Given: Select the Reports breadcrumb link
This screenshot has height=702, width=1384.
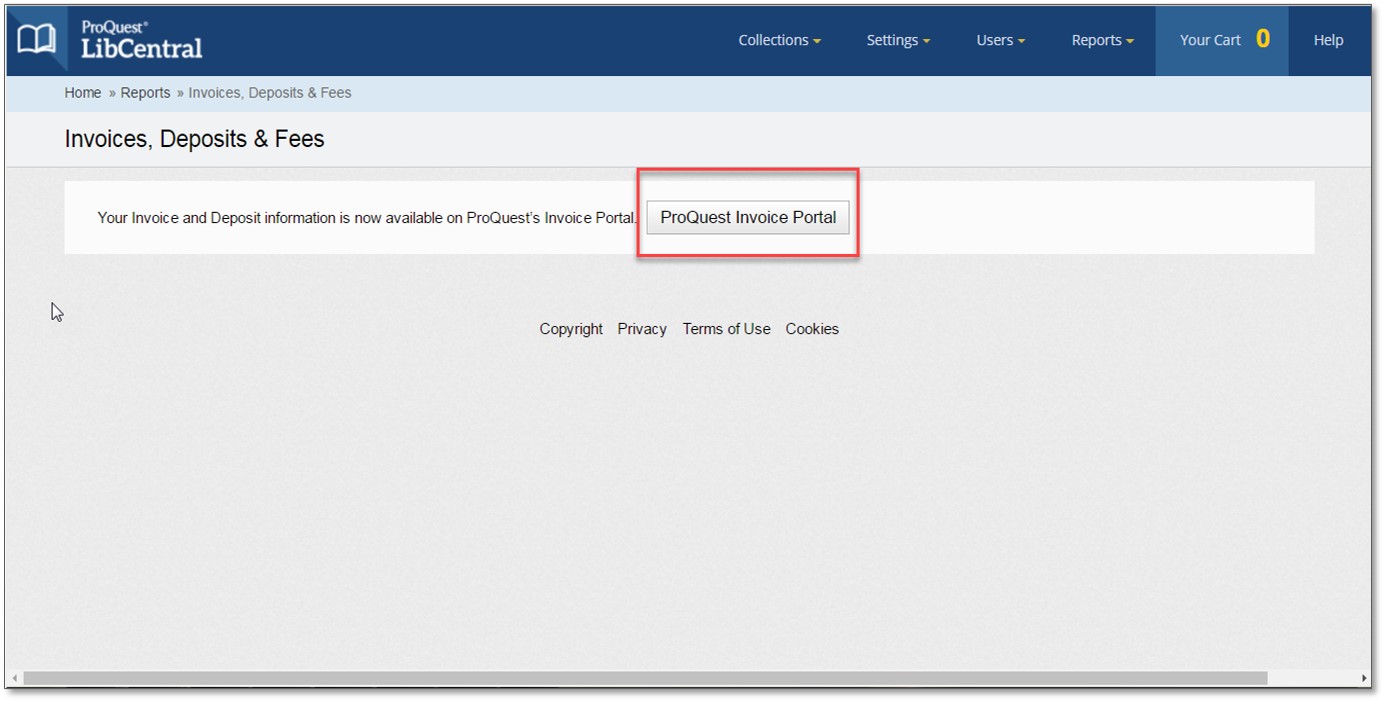Looking at the screenshot, I should pyautogui.click(x=145, y=93).
